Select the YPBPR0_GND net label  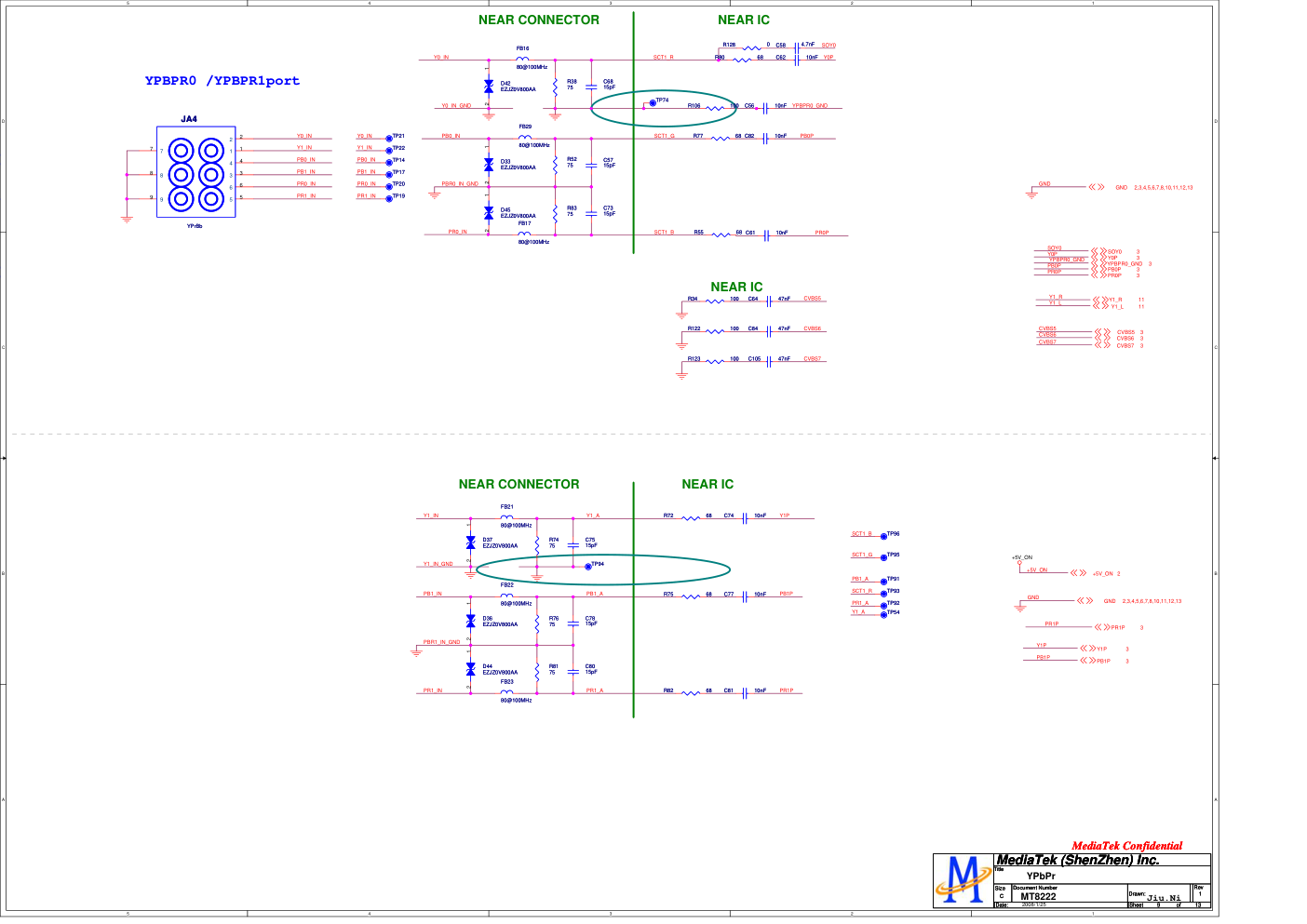(x=809, y=106)
